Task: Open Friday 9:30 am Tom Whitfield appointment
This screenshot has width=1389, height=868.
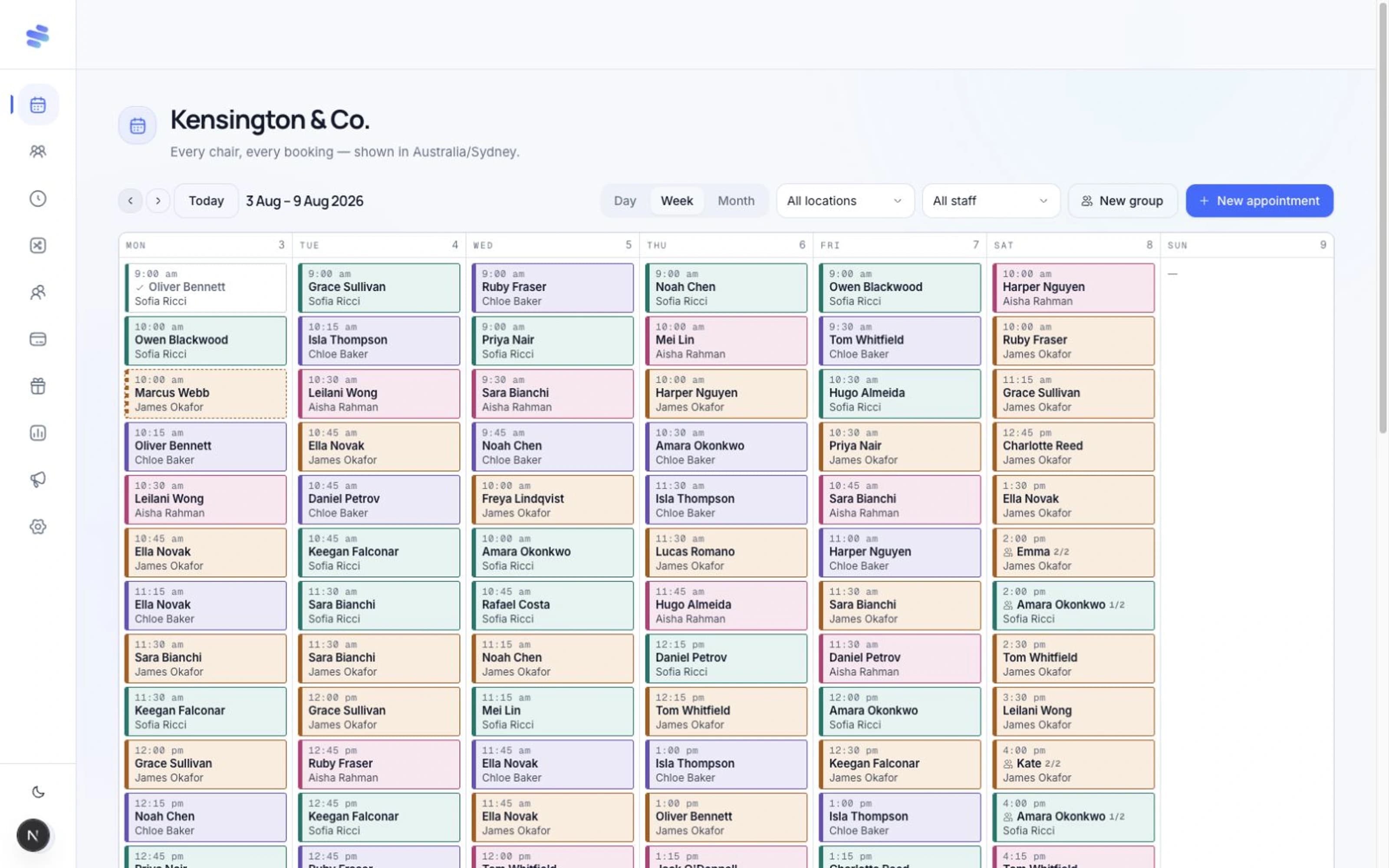Action: [x=899, y=341]
